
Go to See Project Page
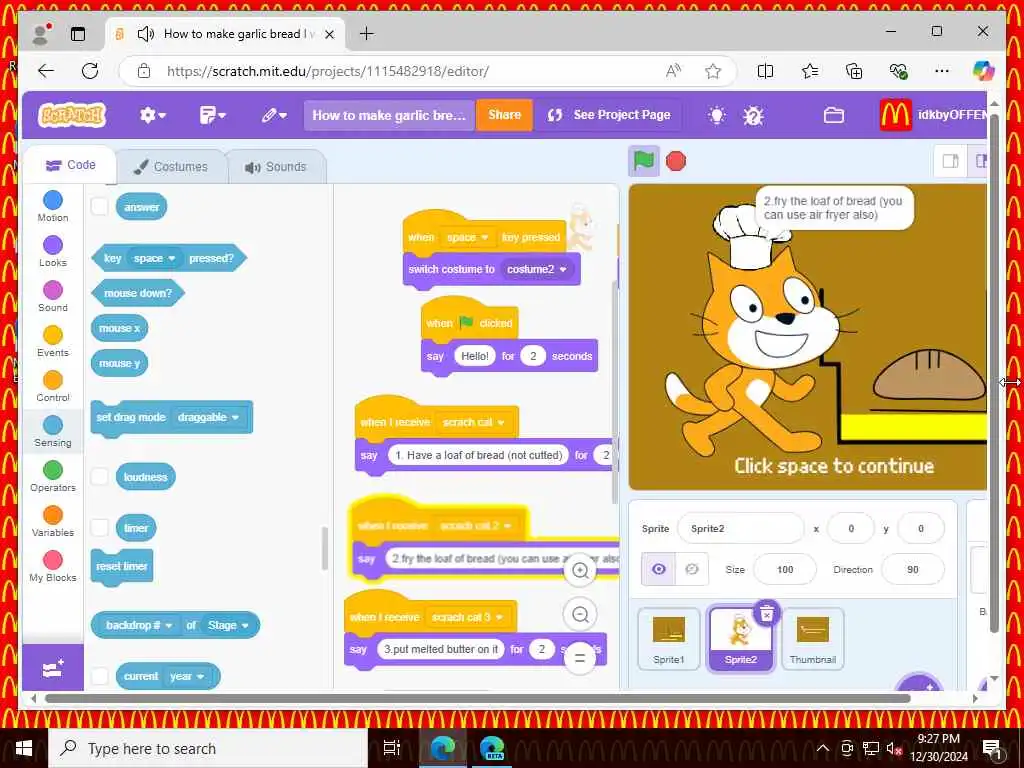[609, 115]
